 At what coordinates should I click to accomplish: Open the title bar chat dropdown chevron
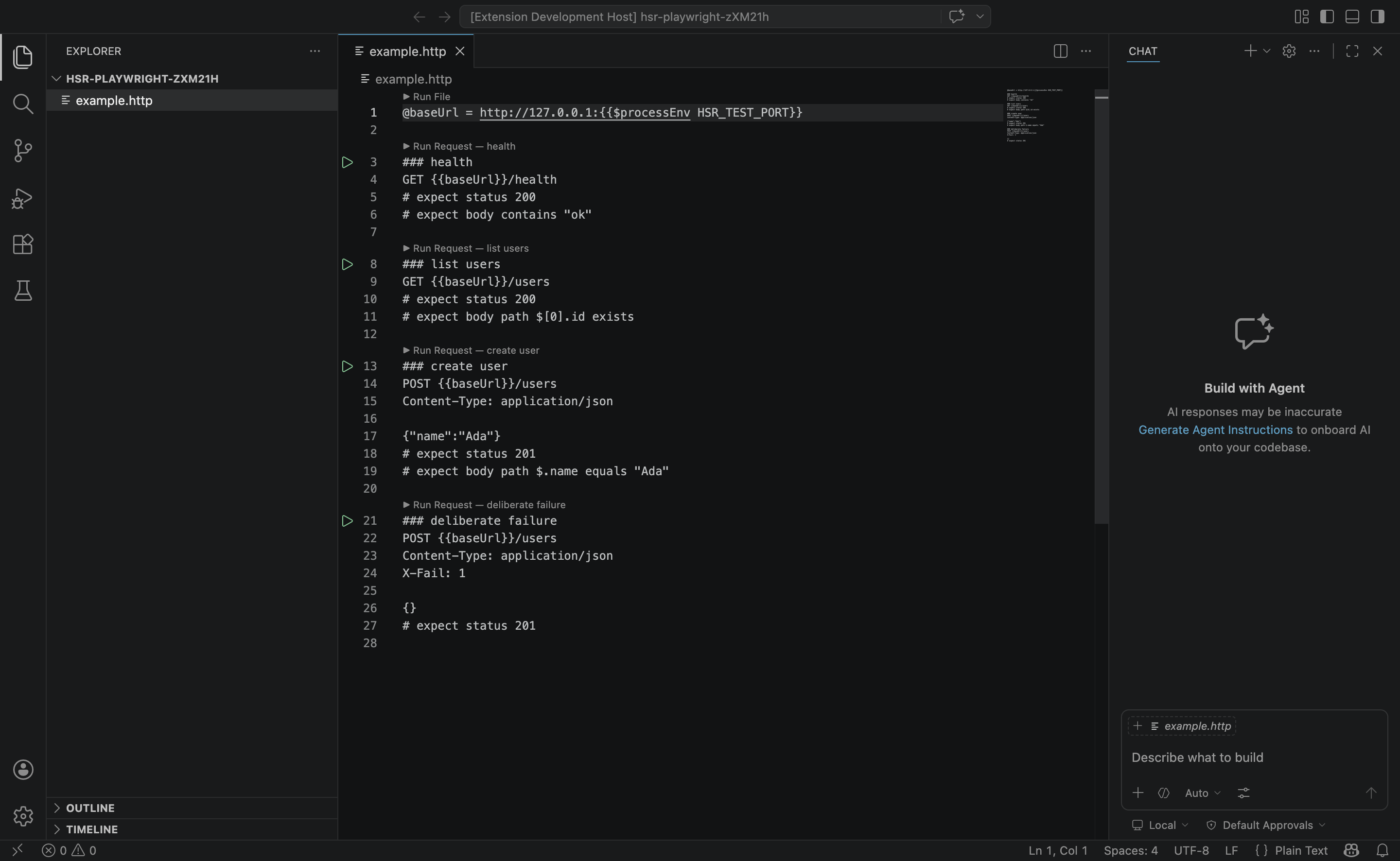coord(980,17)
